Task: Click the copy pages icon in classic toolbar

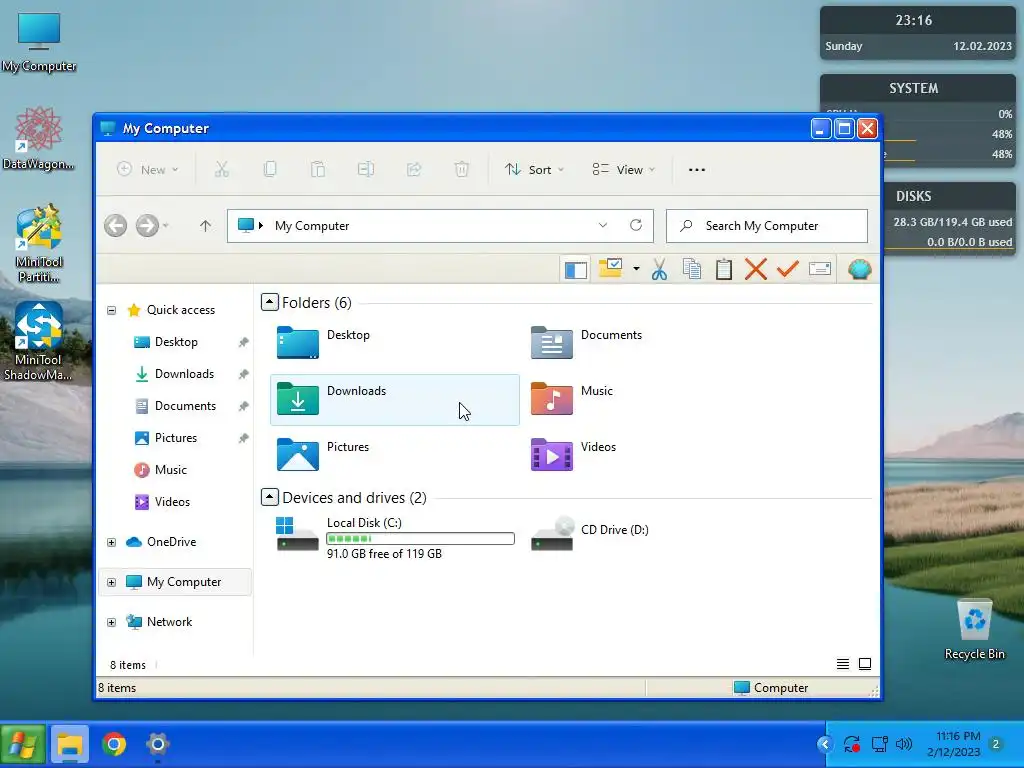Action: click(x=692, y=269)
